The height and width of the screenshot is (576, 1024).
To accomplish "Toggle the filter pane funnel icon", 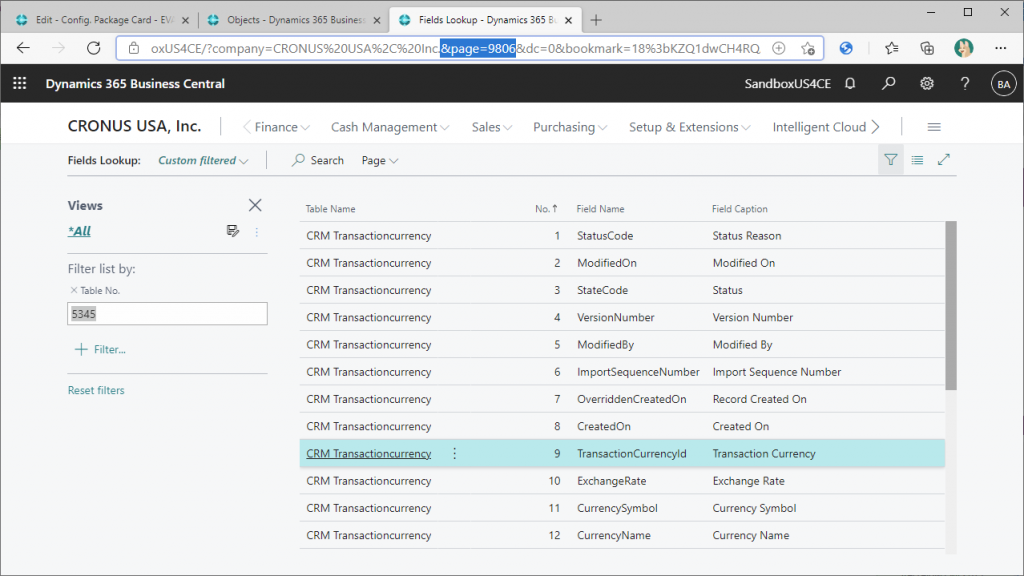I will [x=890, y=160].
